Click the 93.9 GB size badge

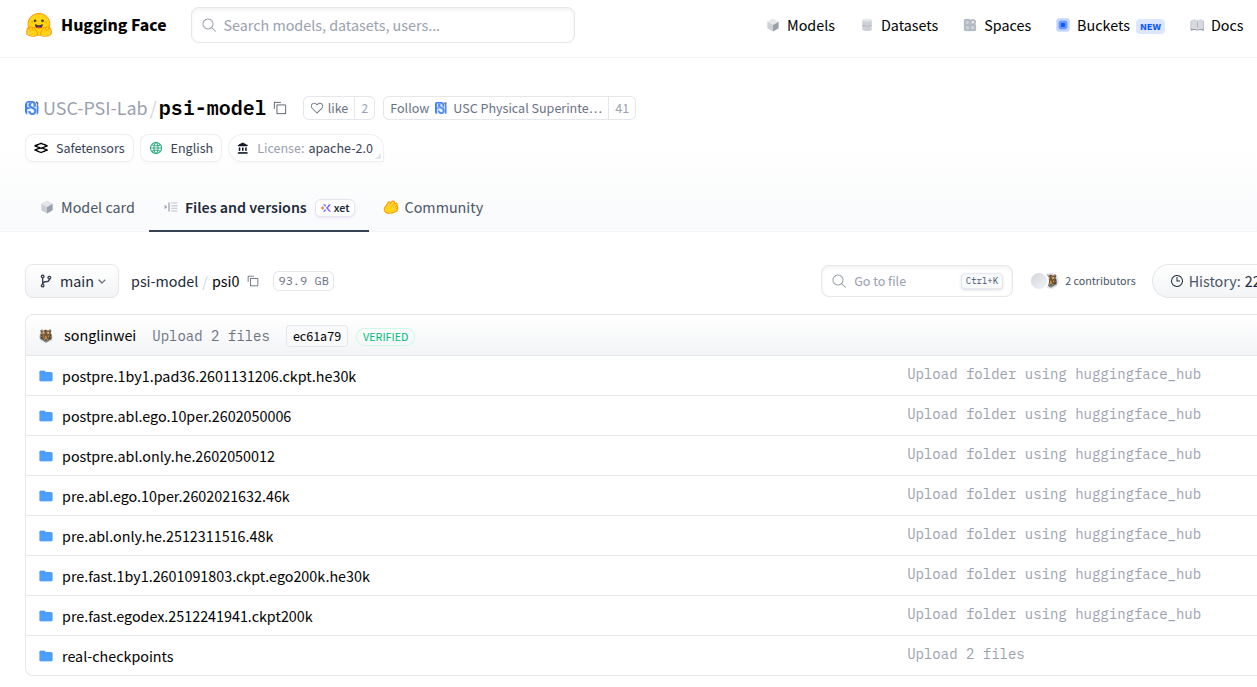coord(303,281)
